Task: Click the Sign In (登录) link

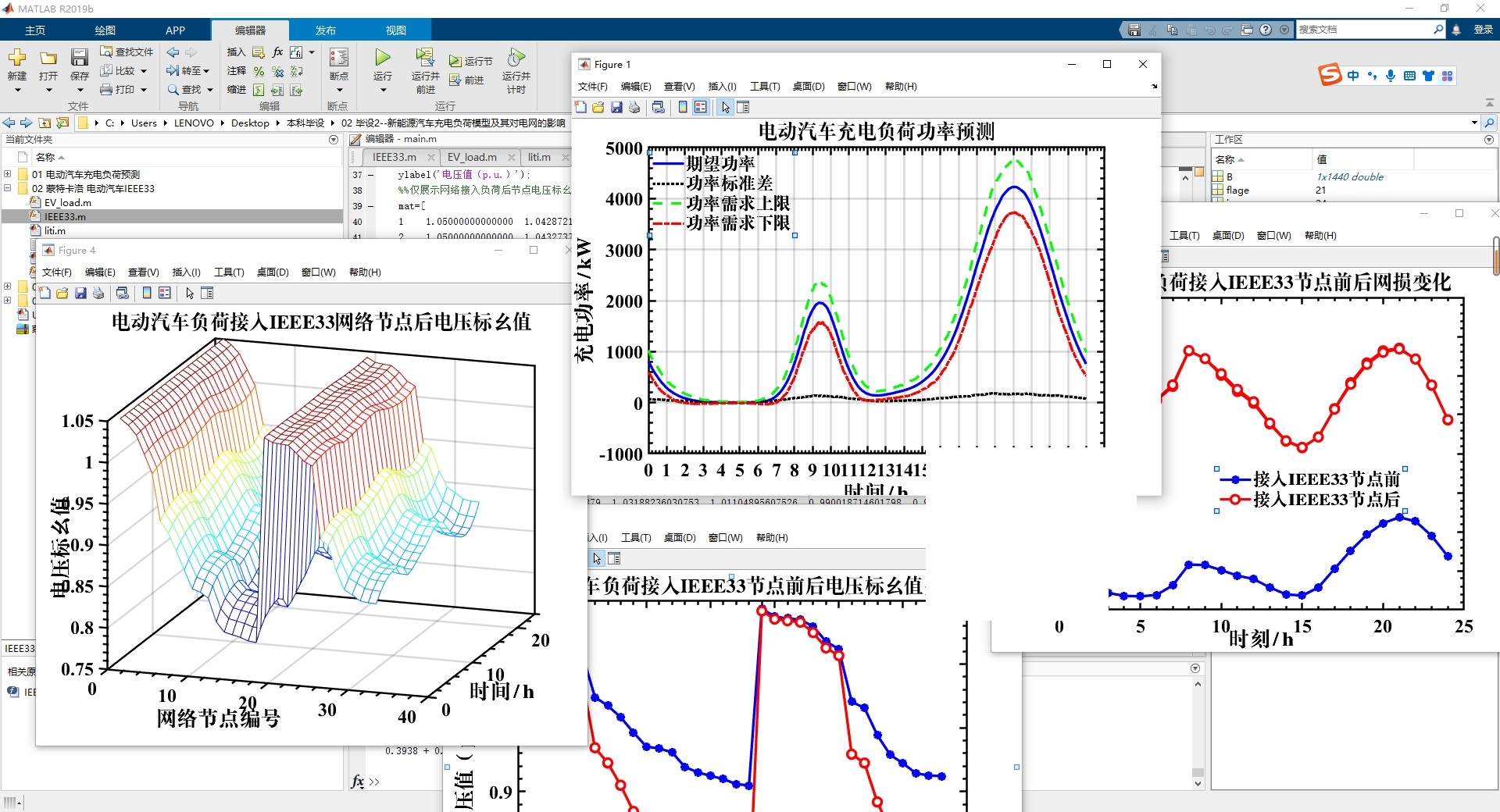Action: (x=1483, y=30)
